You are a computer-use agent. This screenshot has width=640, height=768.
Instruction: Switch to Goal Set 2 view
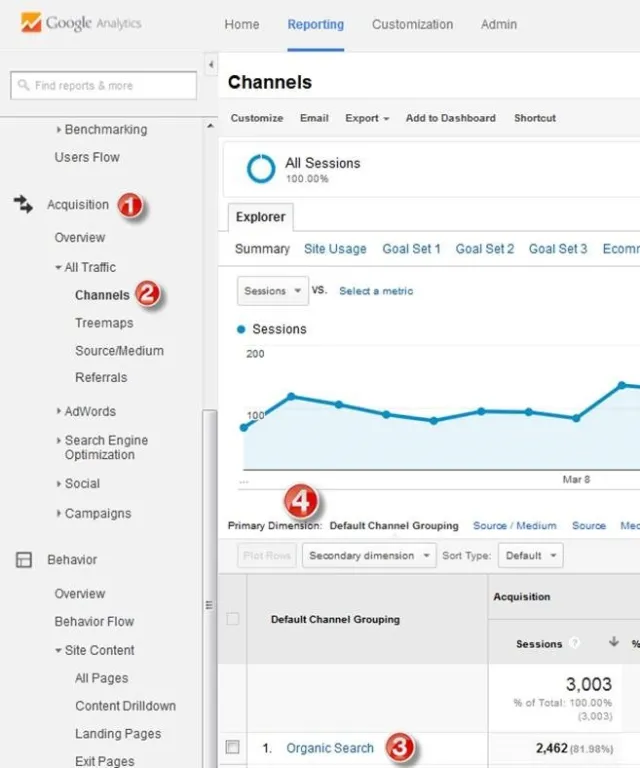(x=485, y=249)
